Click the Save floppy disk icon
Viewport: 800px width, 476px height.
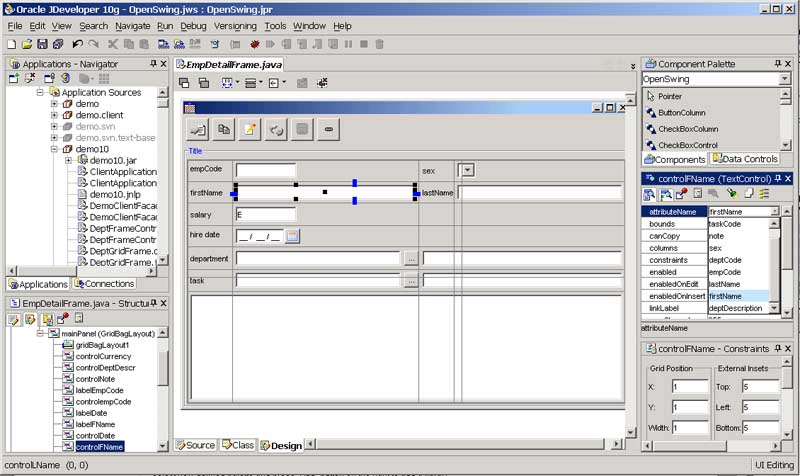42,44
